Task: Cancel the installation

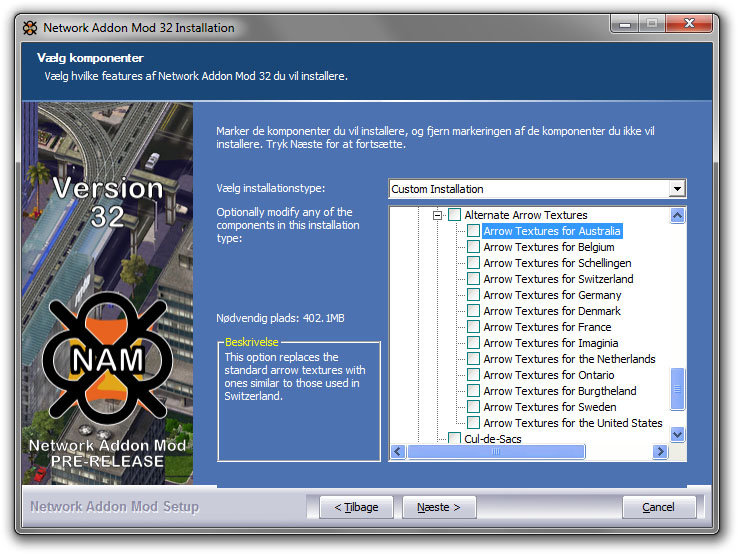Action: pos(658,507)
